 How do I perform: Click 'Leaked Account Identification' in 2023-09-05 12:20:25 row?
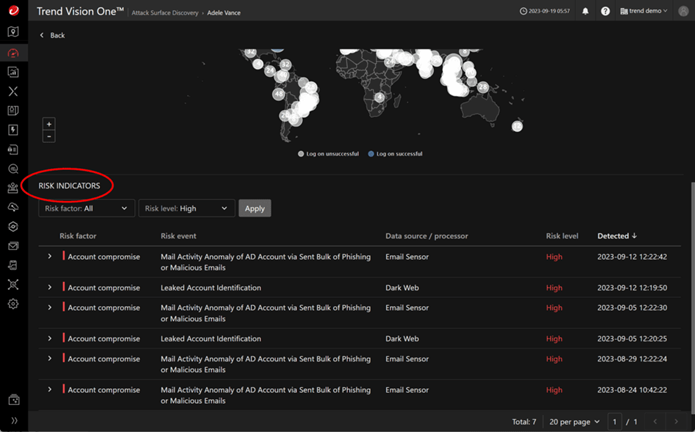click(x=211, y=339)
